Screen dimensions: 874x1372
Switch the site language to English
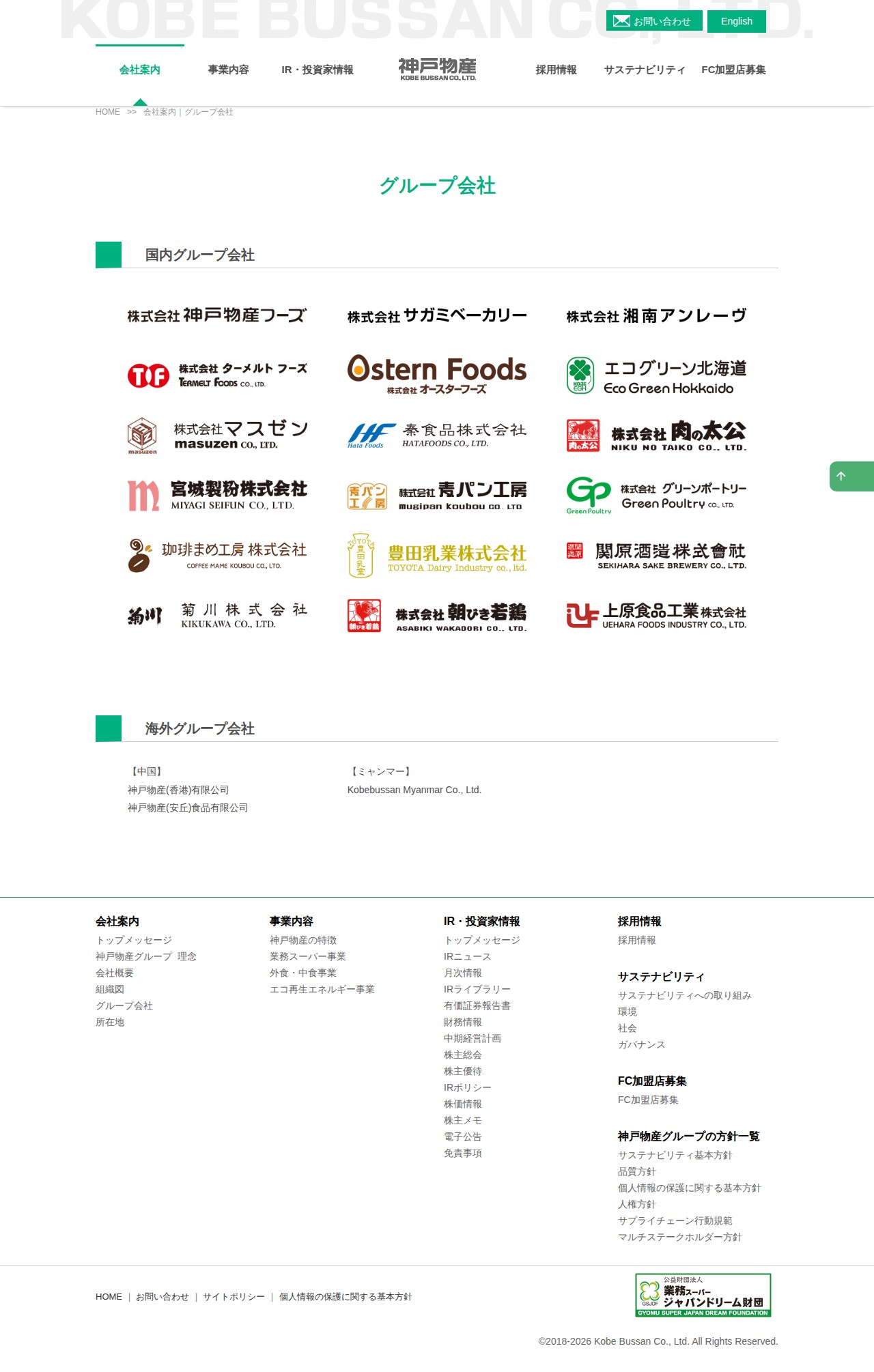(737, 21)
